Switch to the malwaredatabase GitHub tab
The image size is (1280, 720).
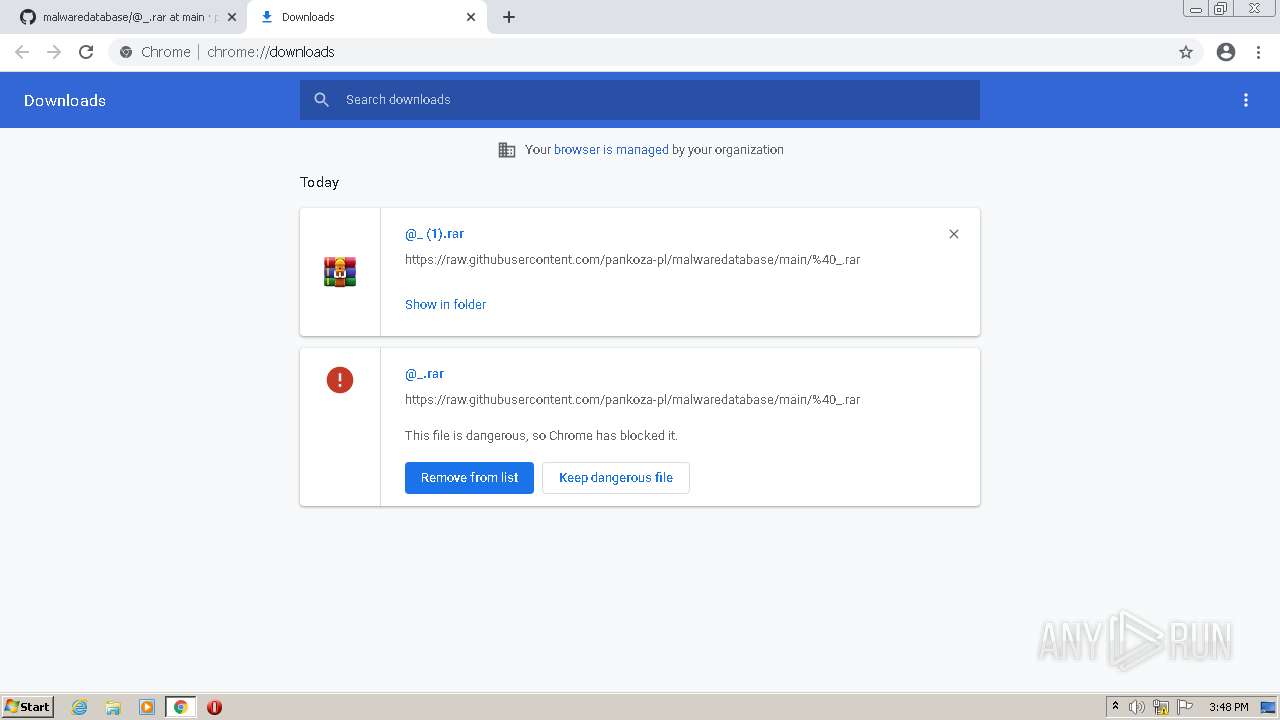(x=122, y=17)
